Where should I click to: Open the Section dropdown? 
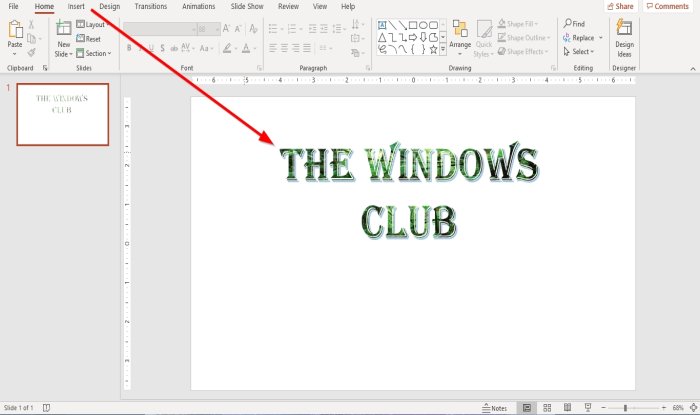94,53
